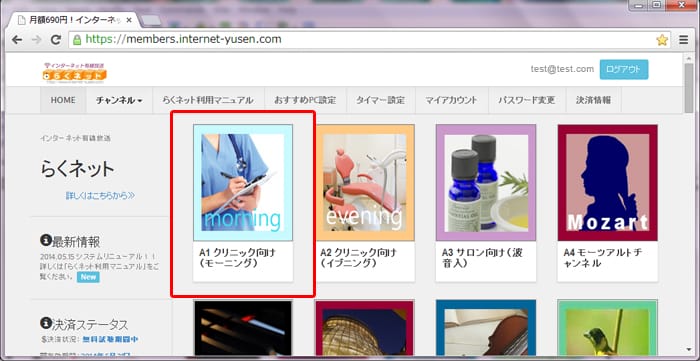Click the info icon beside 決済ステータス
Viewport: 700px width, 361px height.
(45, 323)
